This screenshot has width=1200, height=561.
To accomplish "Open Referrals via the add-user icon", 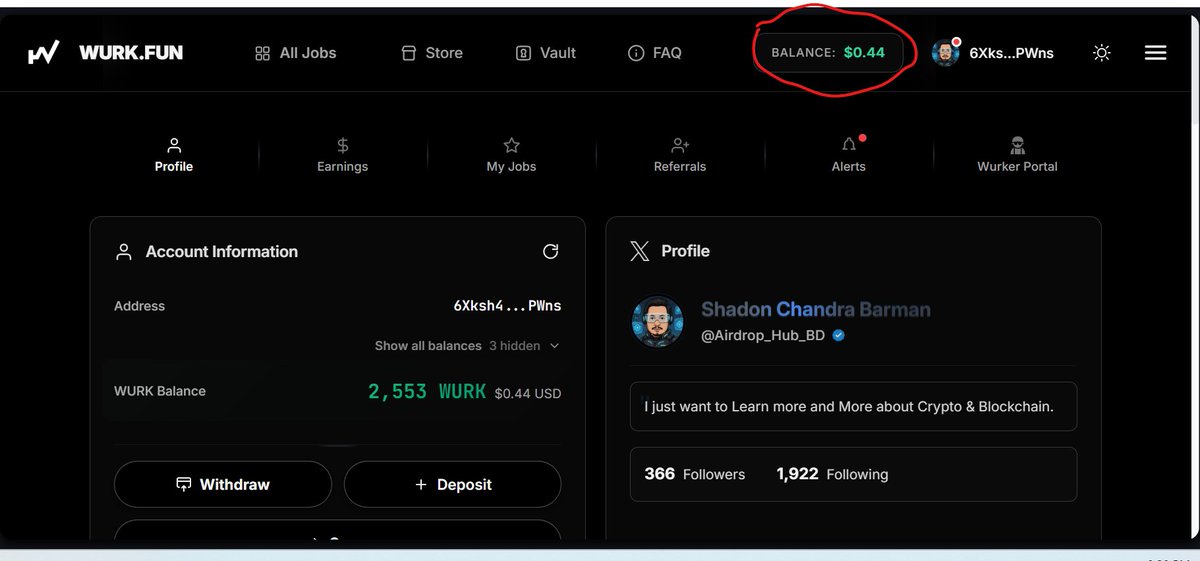I will (680, 145).
